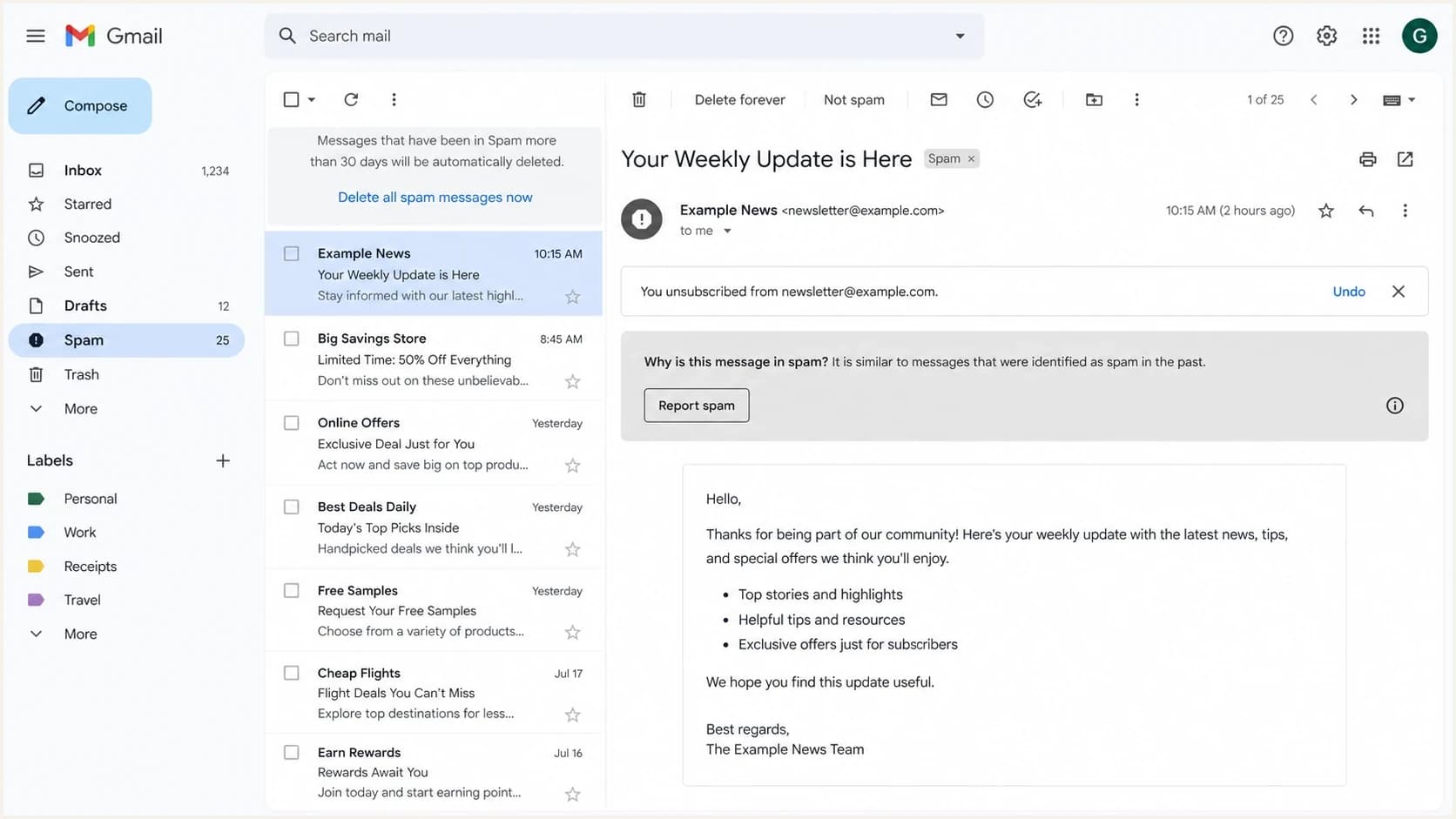Screen dimensions: 1456x819
Task: Check the Example News message checkbox
Action: coord(292,253)
